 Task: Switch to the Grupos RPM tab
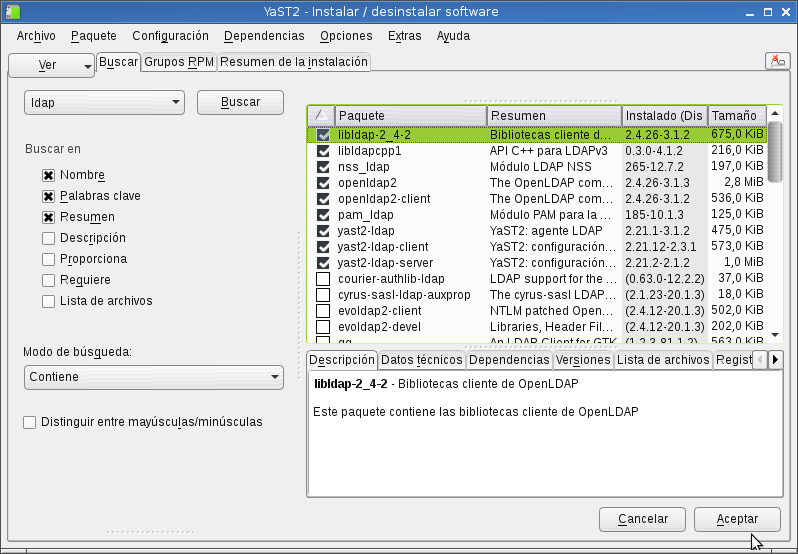[179, 62]
